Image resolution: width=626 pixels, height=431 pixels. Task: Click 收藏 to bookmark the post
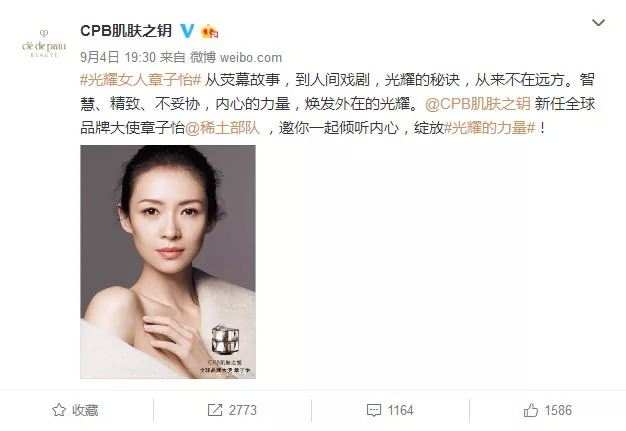click(85, 410)
